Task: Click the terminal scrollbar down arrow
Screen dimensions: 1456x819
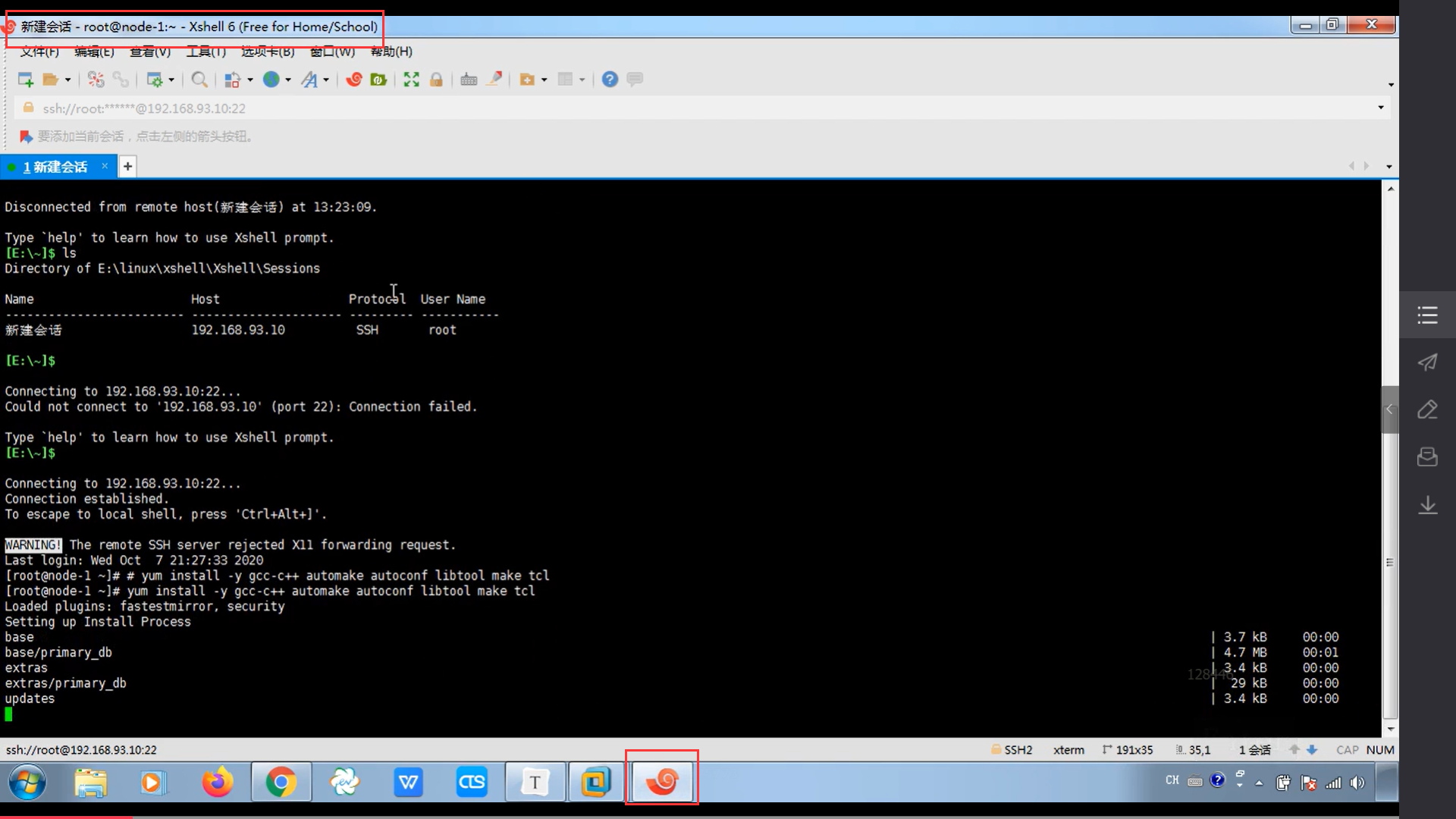Action: click(1390, 729)
